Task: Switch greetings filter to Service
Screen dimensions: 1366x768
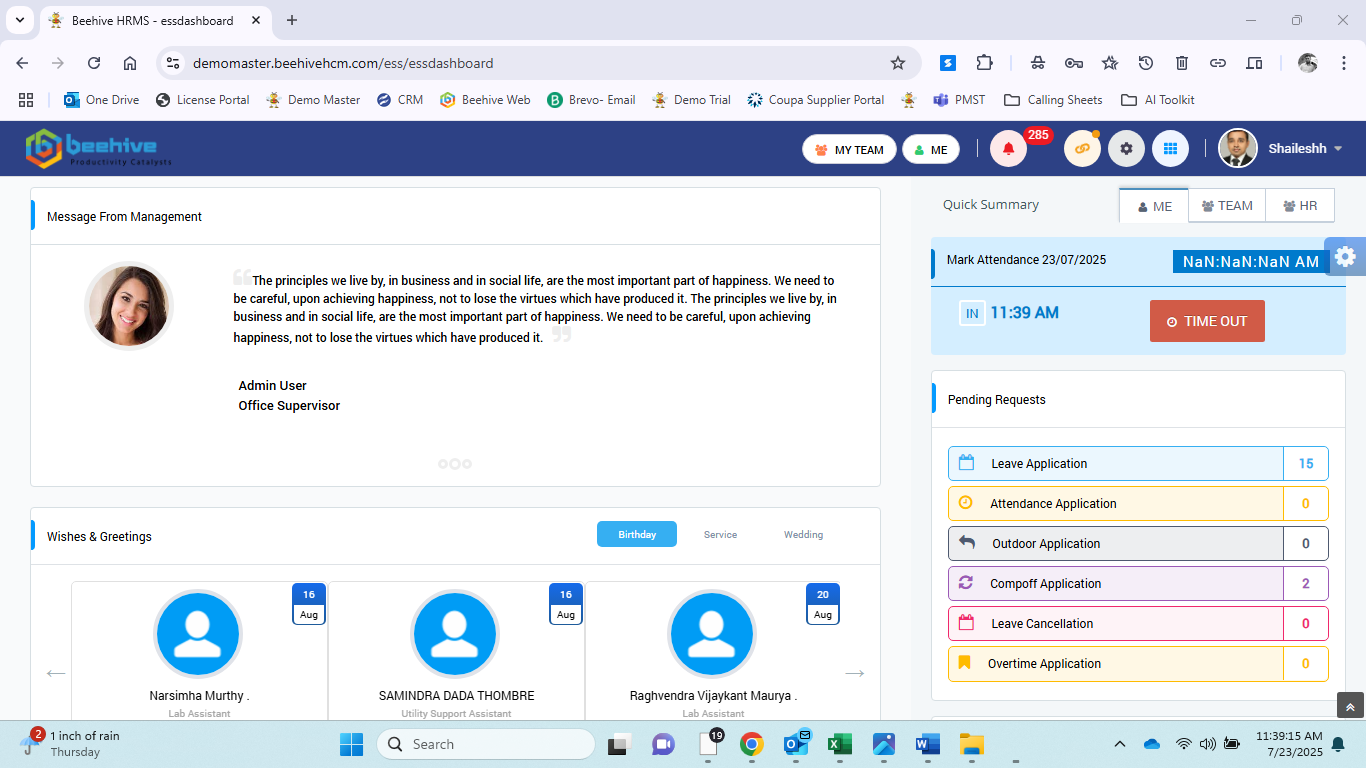Action: coord(719,534)
